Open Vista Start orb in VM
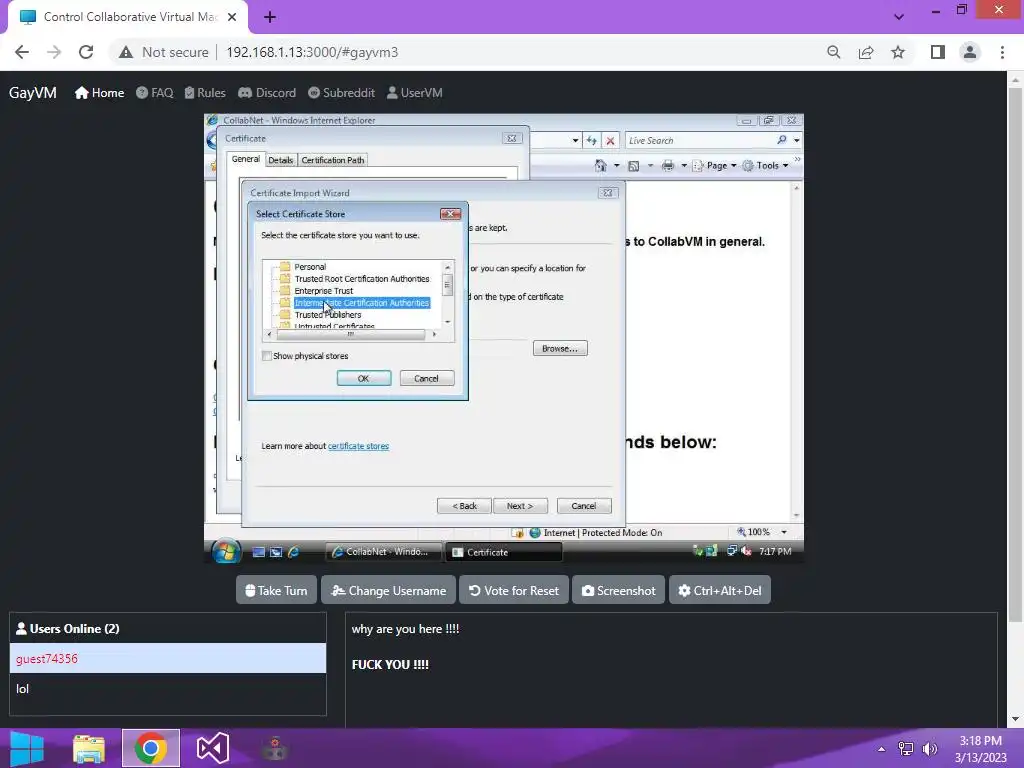This screenshot has height=768, width=1024. (x=226, y=552)
